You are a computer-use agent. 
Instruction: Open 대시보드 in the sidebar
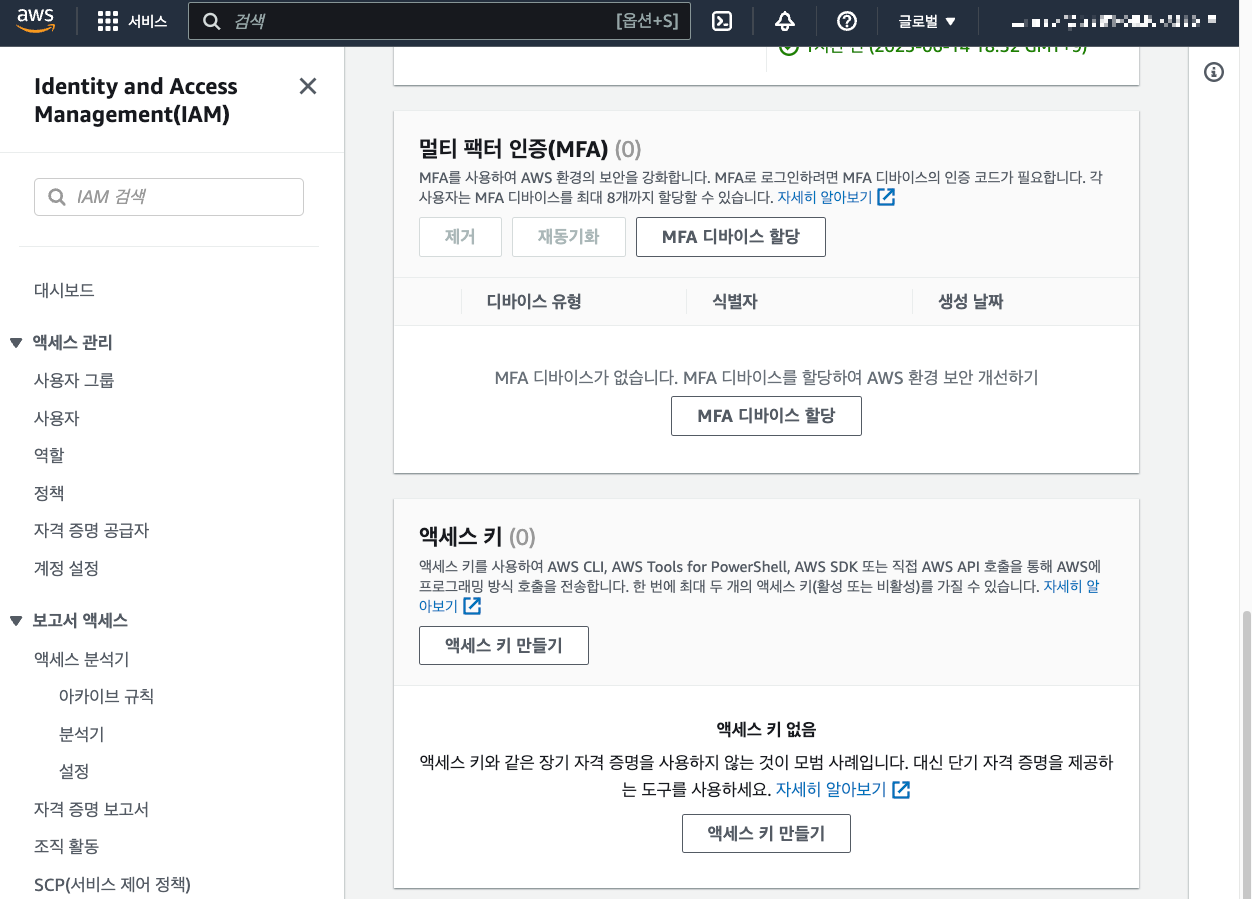[x=64, y=290]
